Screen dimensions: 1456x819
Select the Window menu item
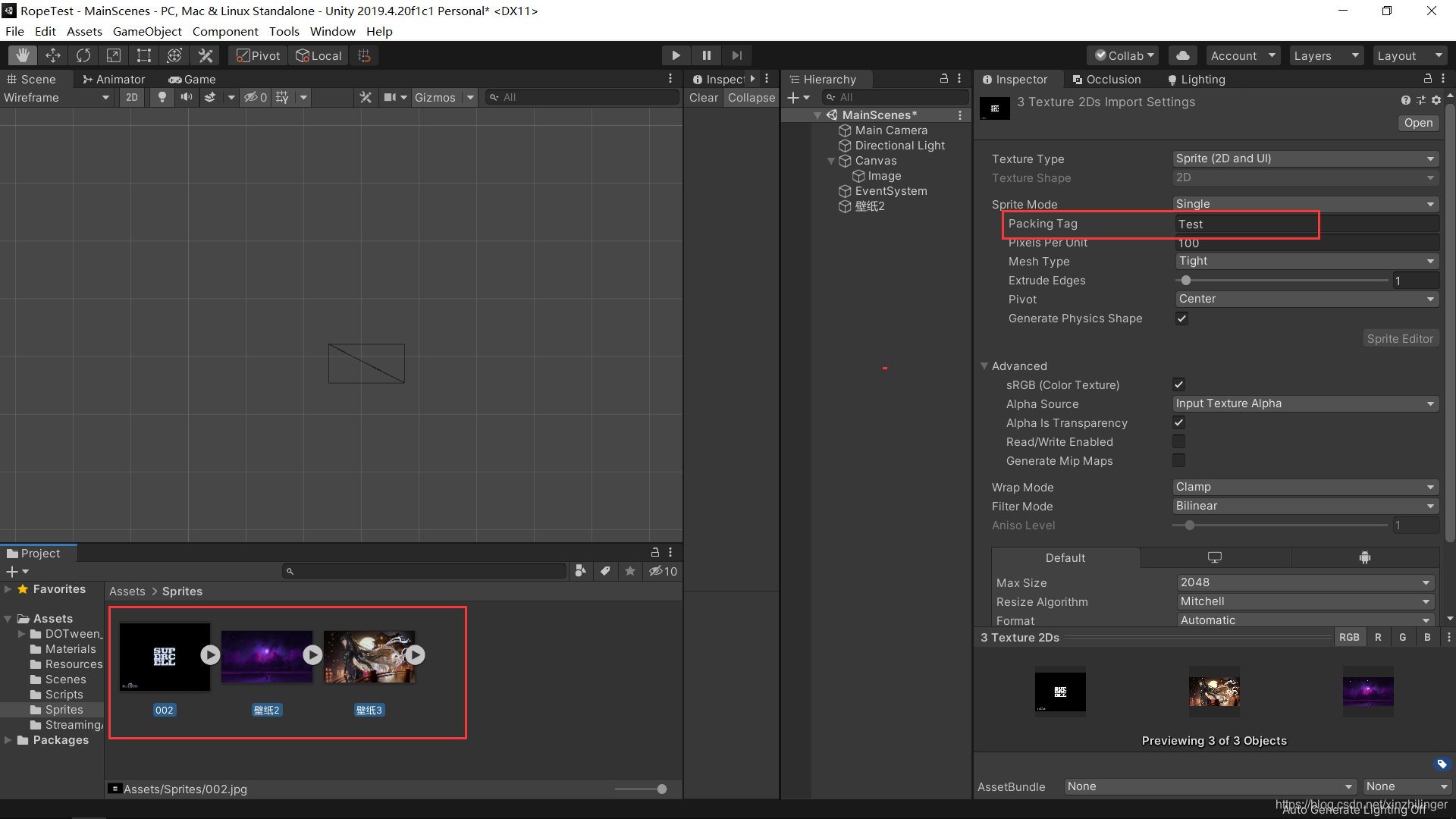point(332,31)
